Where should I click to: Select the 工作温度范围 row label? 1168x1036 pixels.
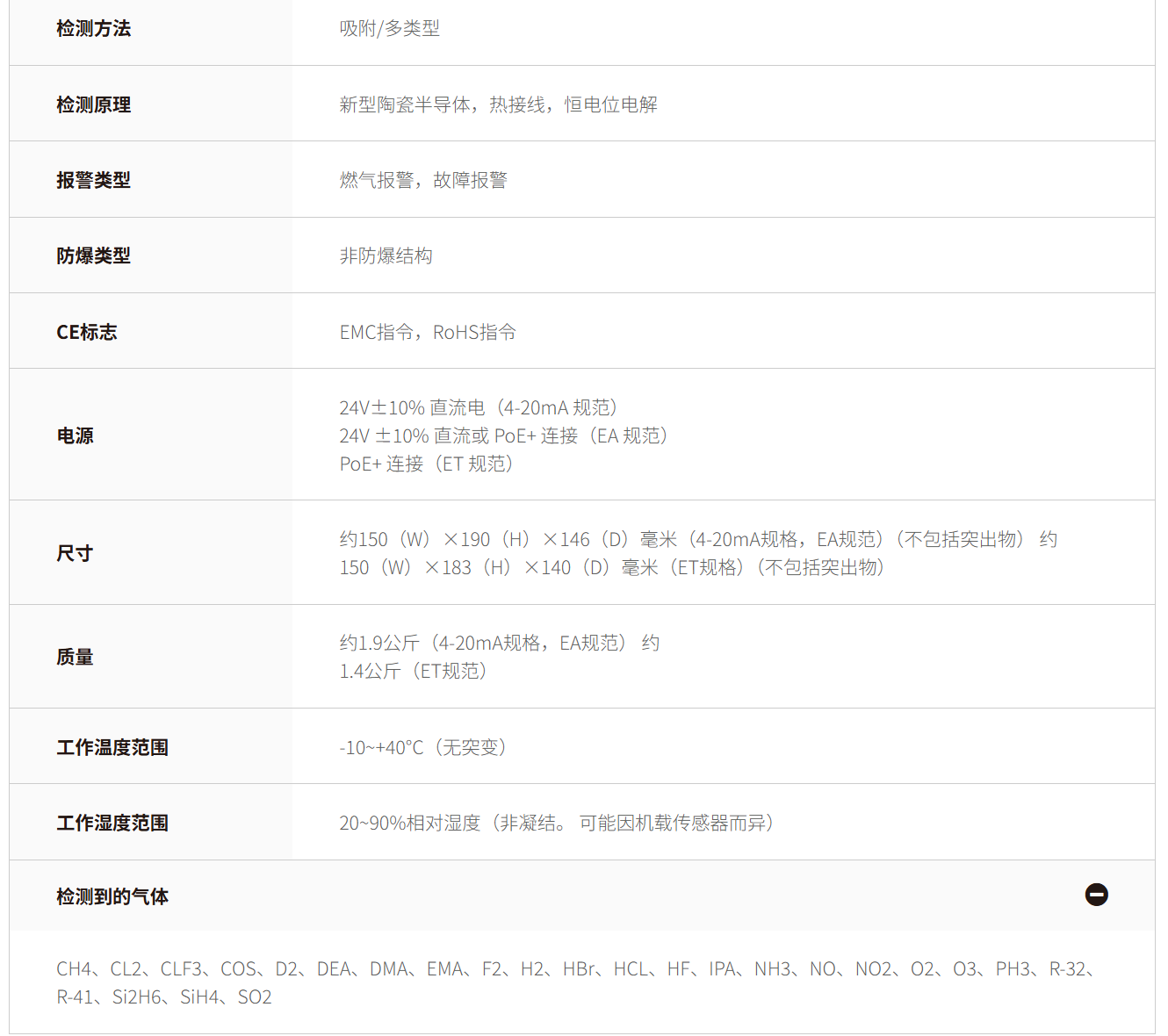coord(112,747)
